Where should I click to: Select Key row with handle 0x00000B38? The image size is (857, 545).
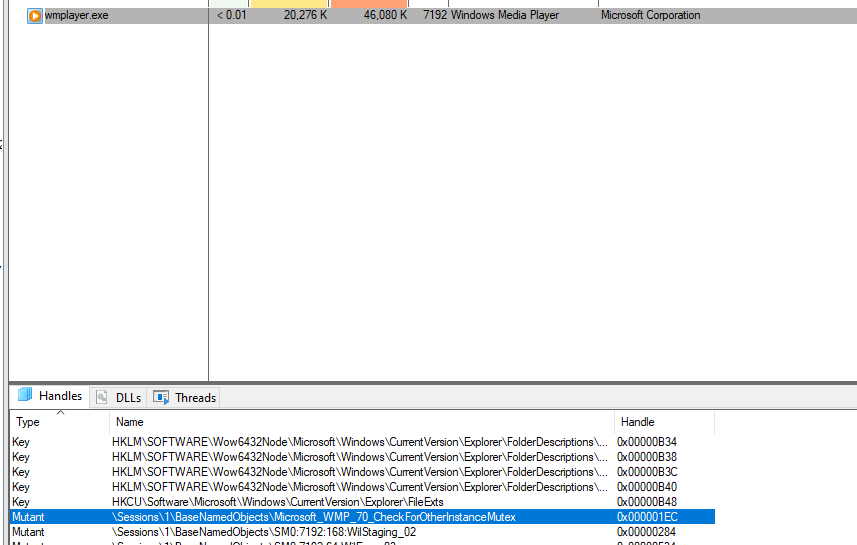[362, 457]
